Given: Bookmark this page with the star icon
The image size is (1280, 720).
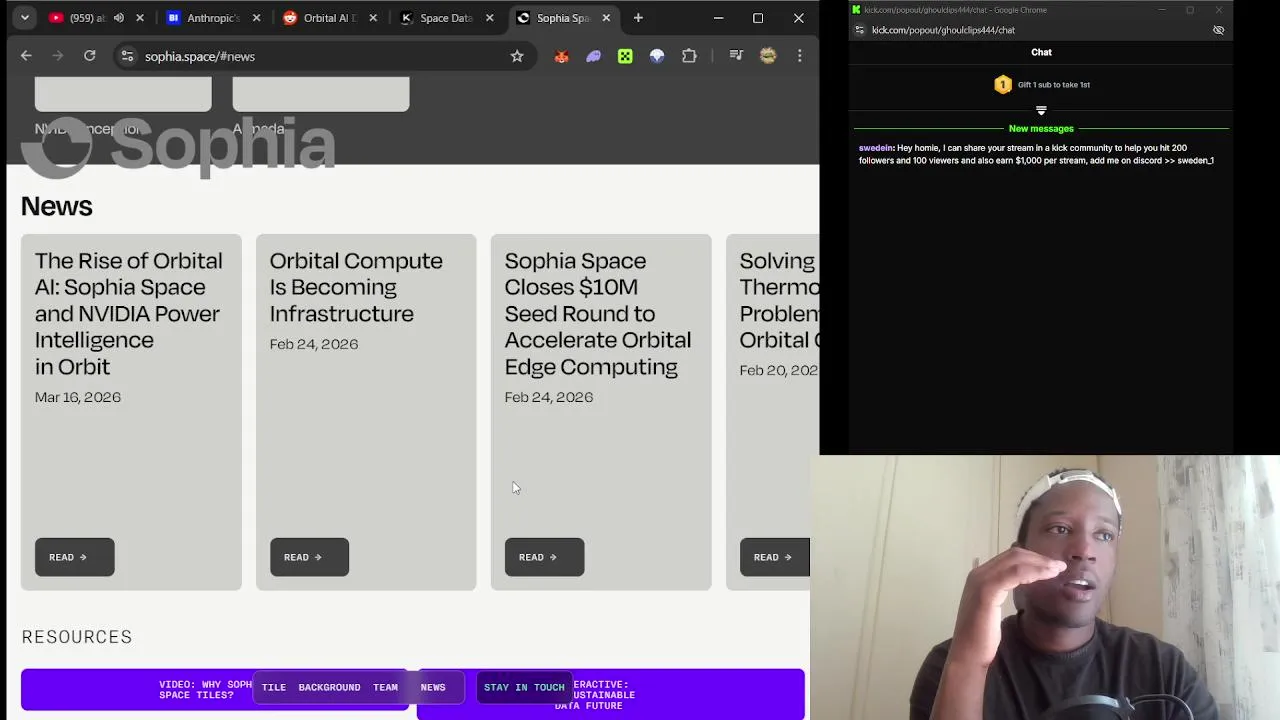Looking at the screenshot, I should [x=517, y=56].
